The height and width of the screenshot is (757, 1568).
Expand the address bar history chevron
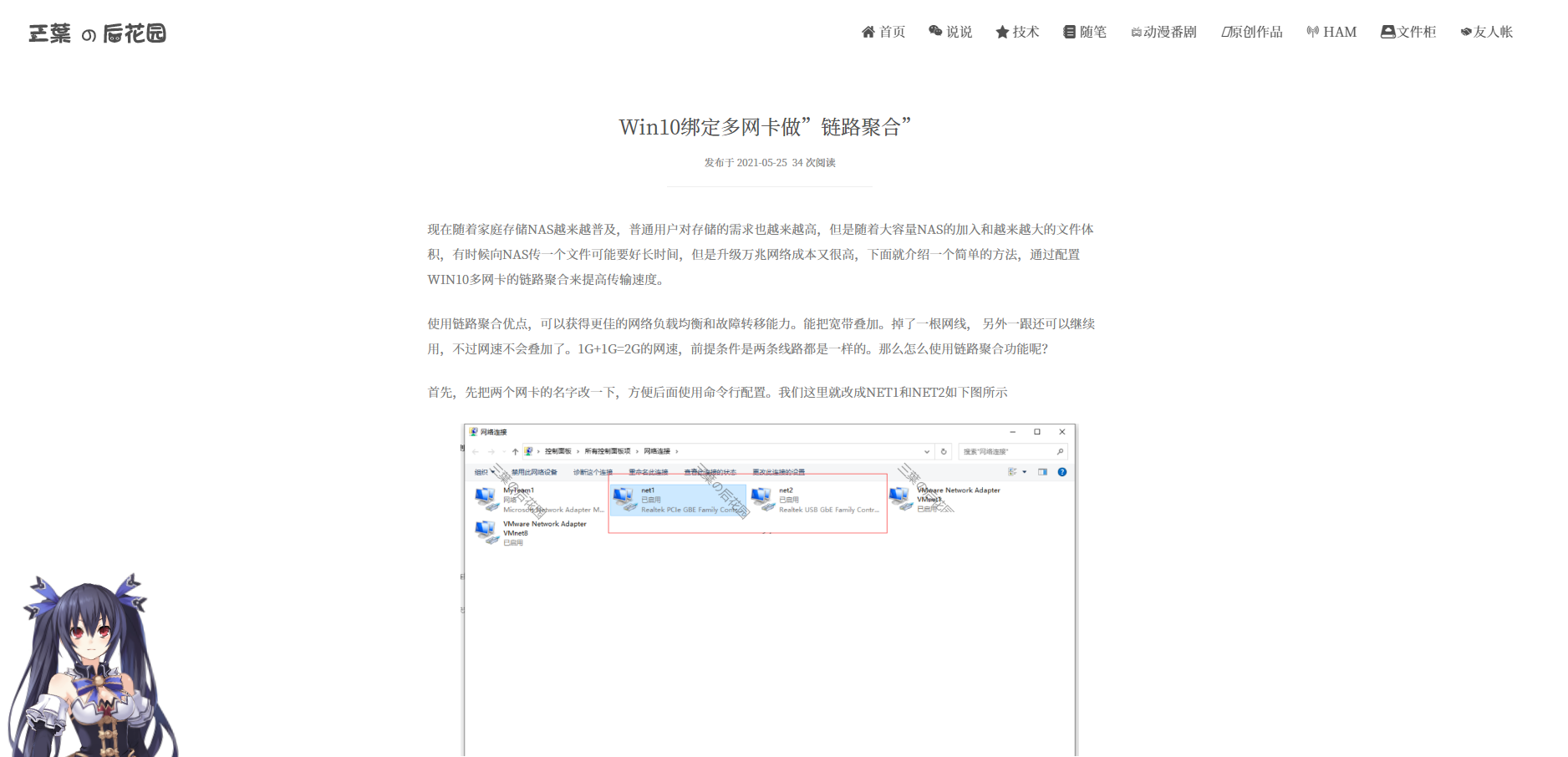coord(927,451)
